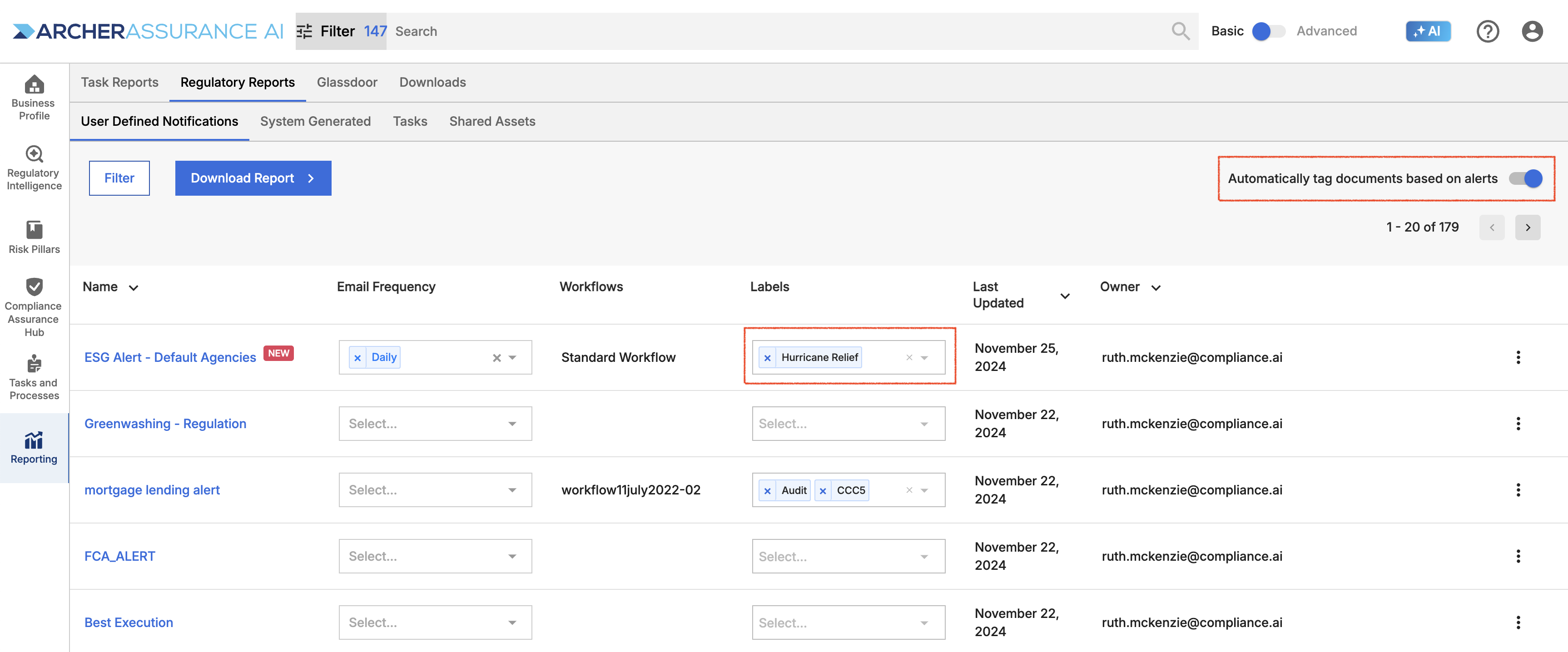Open labels dropdown for Best Execution
This screenshot has height=652, width=1568.
pyautogui.click(x=848, y=623)
